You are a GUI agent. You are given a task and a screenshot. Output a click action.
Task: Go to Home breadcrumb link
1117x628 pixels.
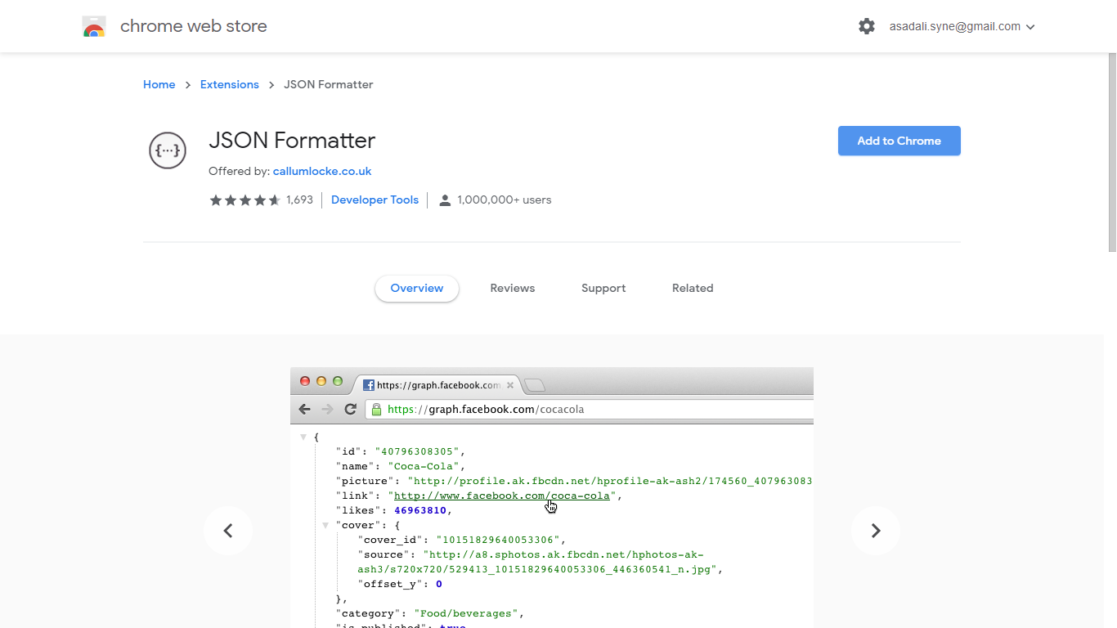click(159, 85)
